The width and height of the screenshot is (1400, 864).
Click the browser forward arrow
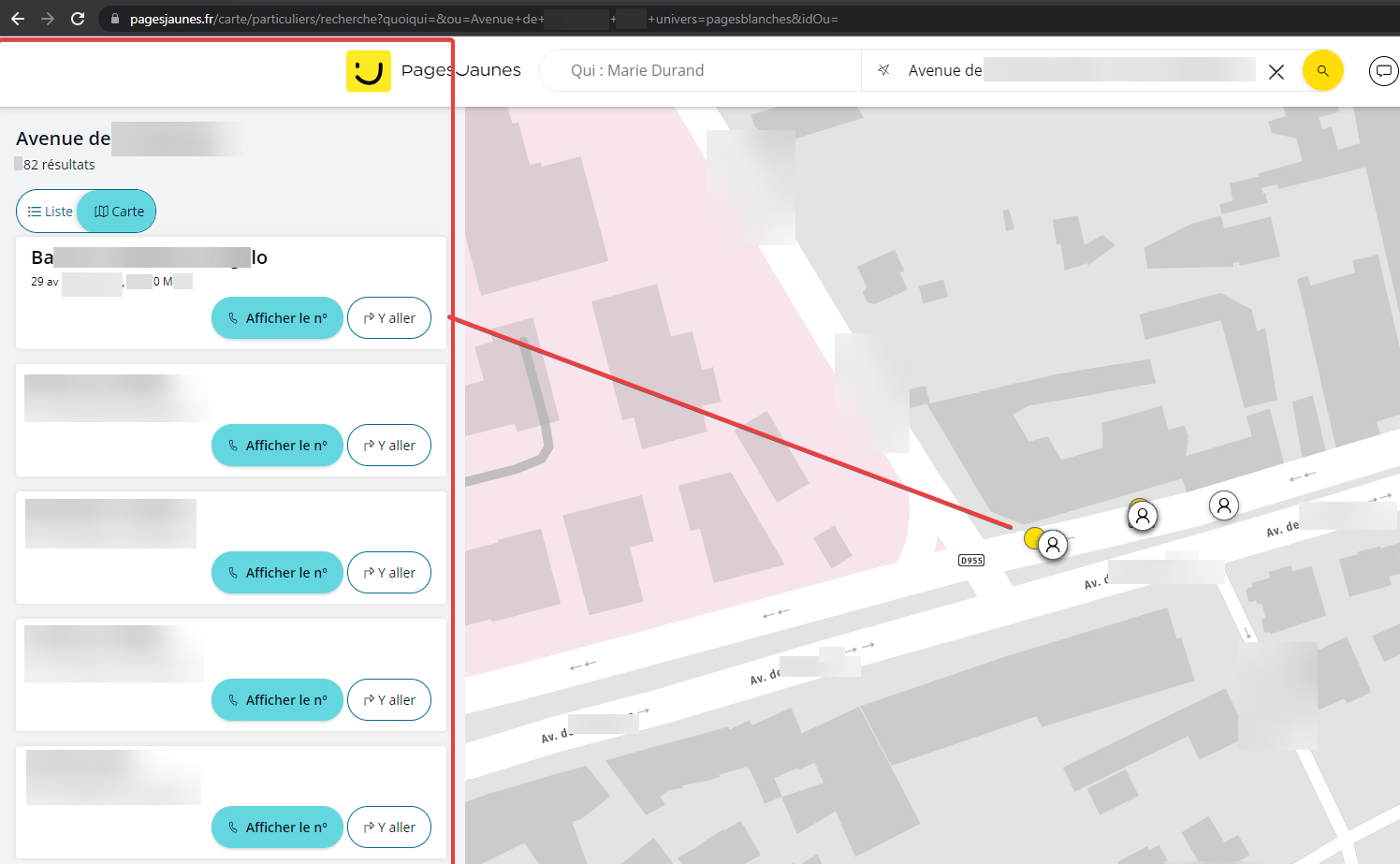pos(48,19)
